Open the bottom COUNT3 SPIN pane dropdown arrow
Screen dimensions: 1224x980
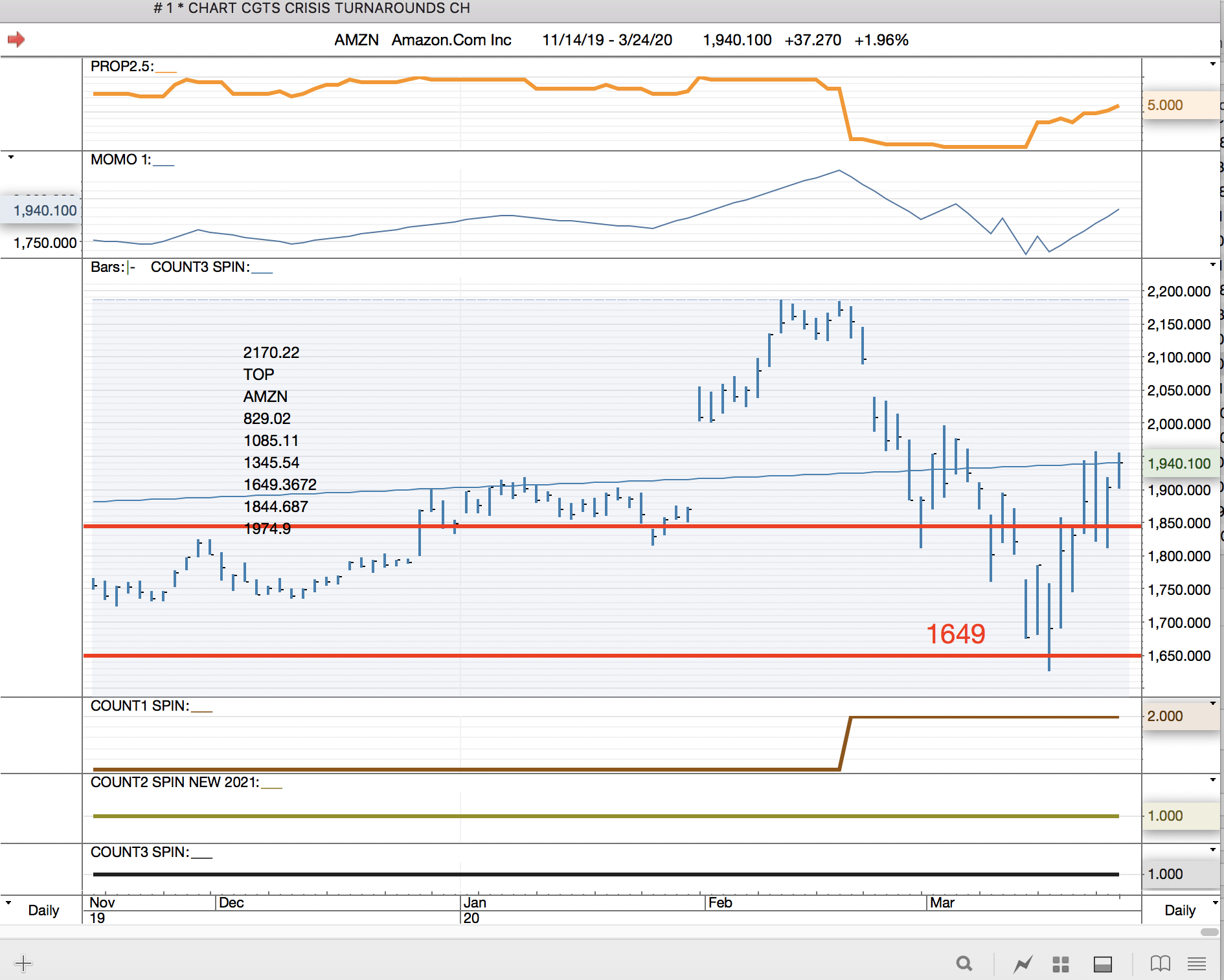click(1213, 849)
